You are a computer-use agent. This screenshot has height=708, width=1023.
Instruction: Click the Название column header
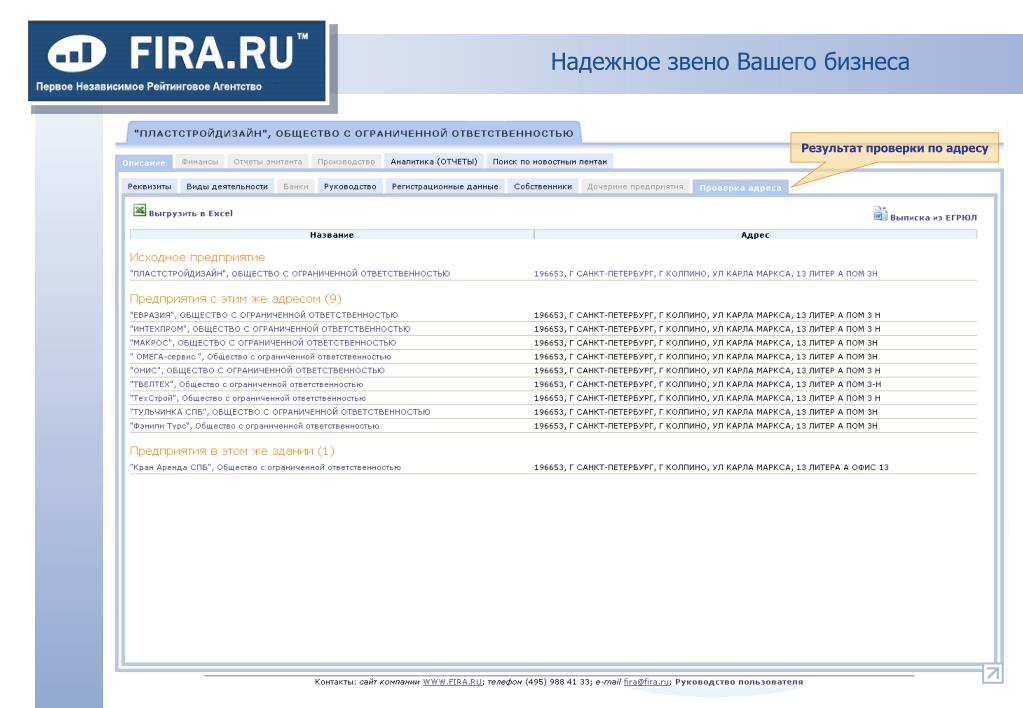click(x=331, y=235)
